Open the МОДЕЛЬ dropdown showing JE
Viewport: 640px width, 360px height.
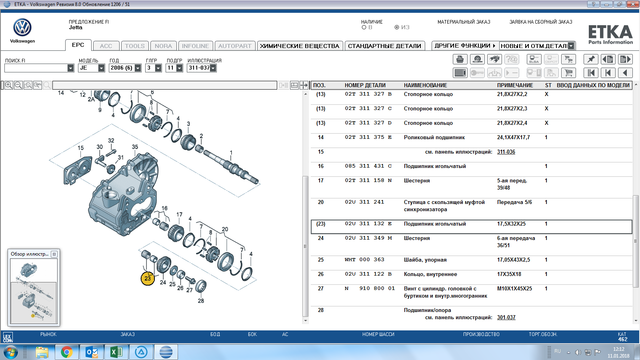point(101,68)
